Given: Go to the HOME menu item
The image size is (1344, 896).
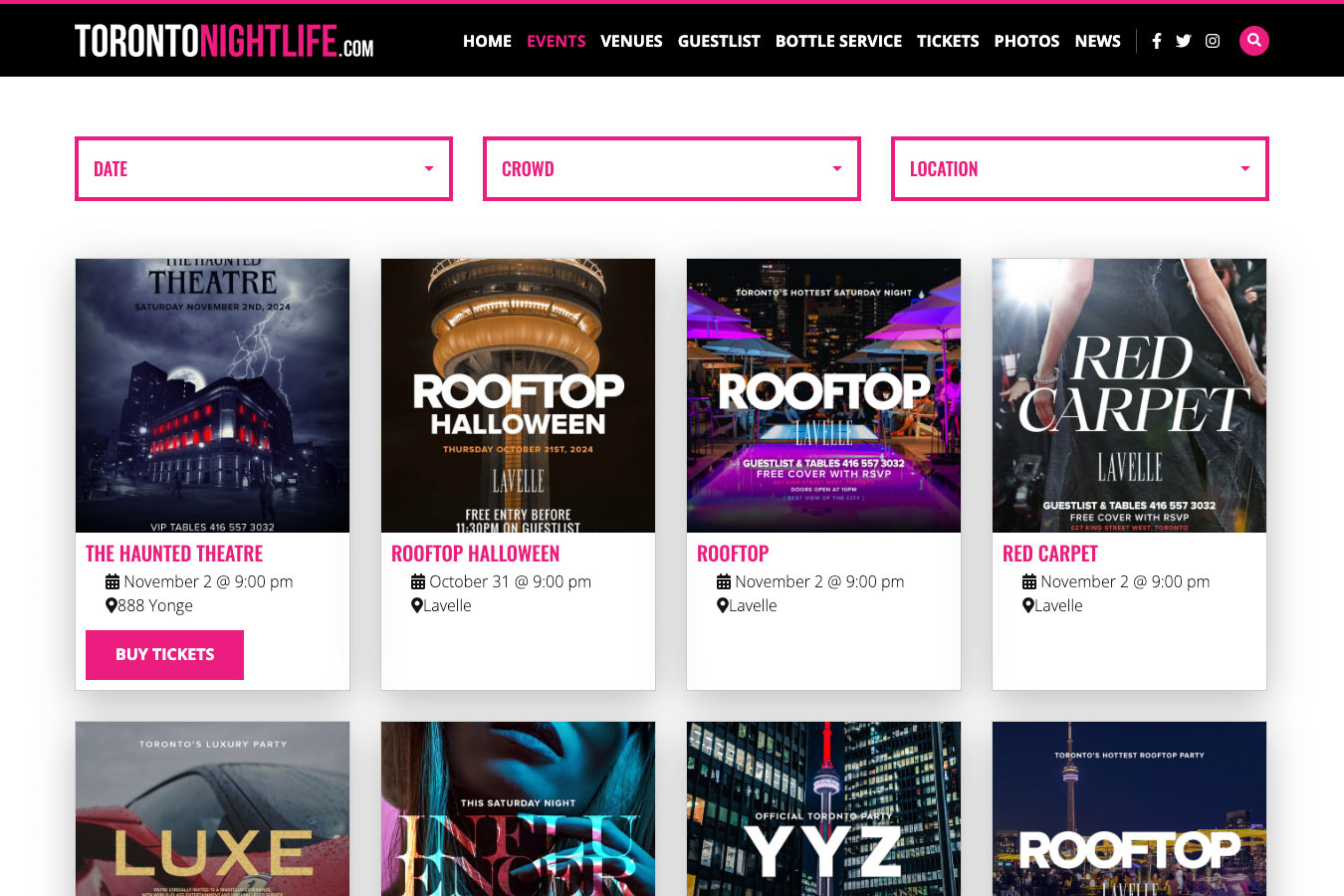Looking at the screenshot, I should [x=487, y=41].
